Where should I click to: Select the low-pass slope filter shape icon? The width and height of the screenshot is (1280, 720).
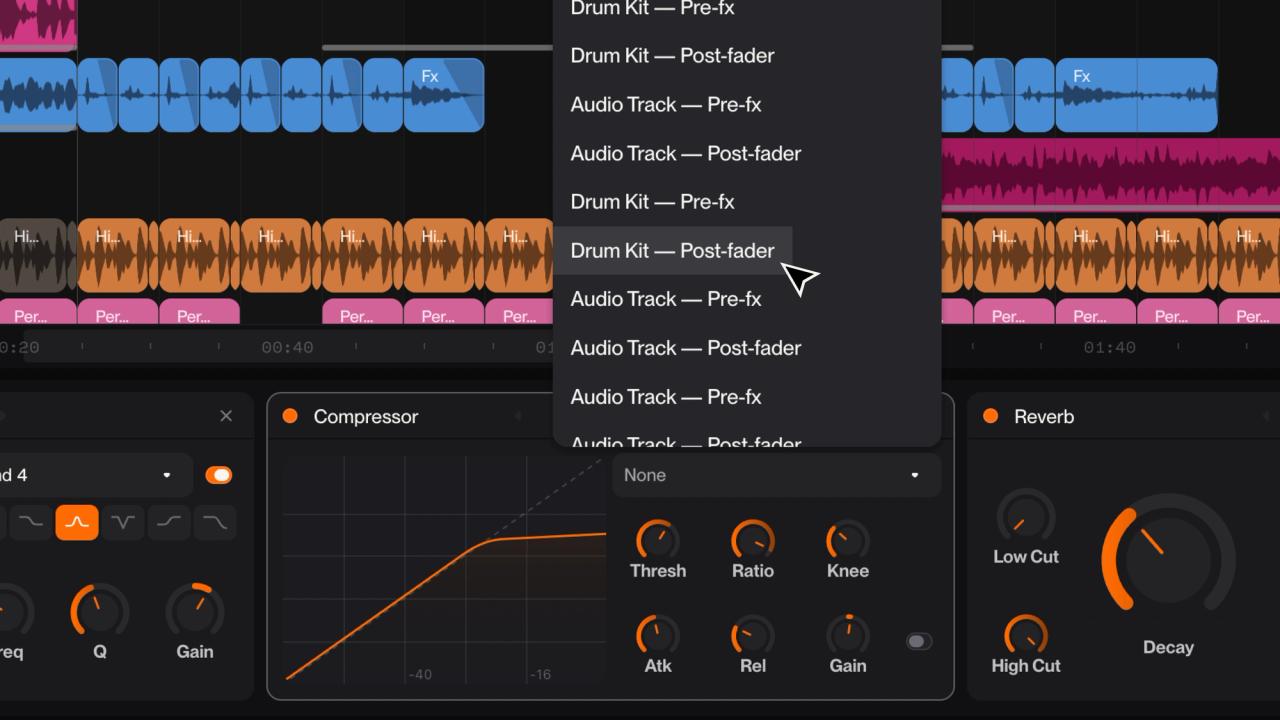tap(215, 522)
